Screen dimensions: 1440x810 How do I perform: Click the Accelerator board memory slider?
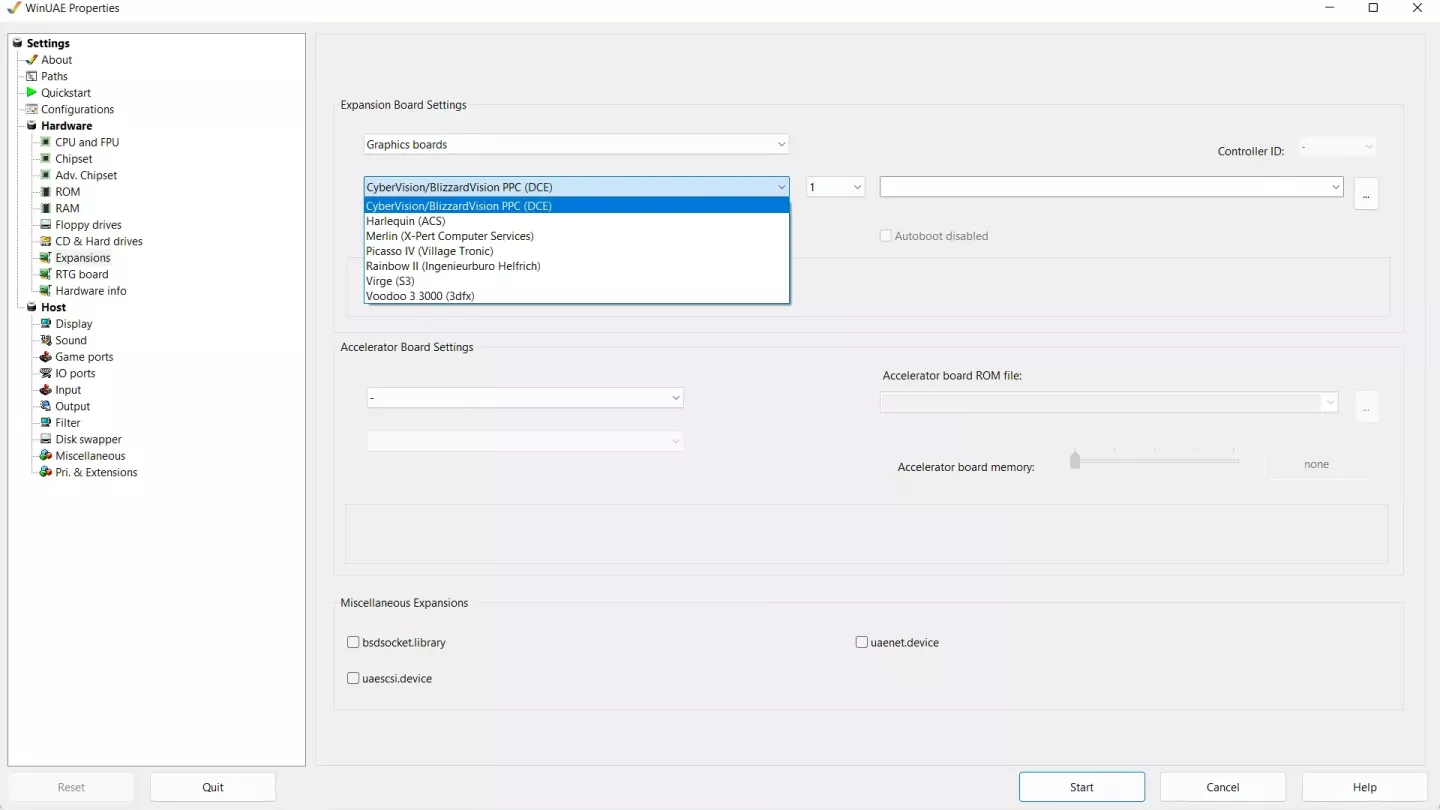pyautogui.click(x=1155, y=460)
